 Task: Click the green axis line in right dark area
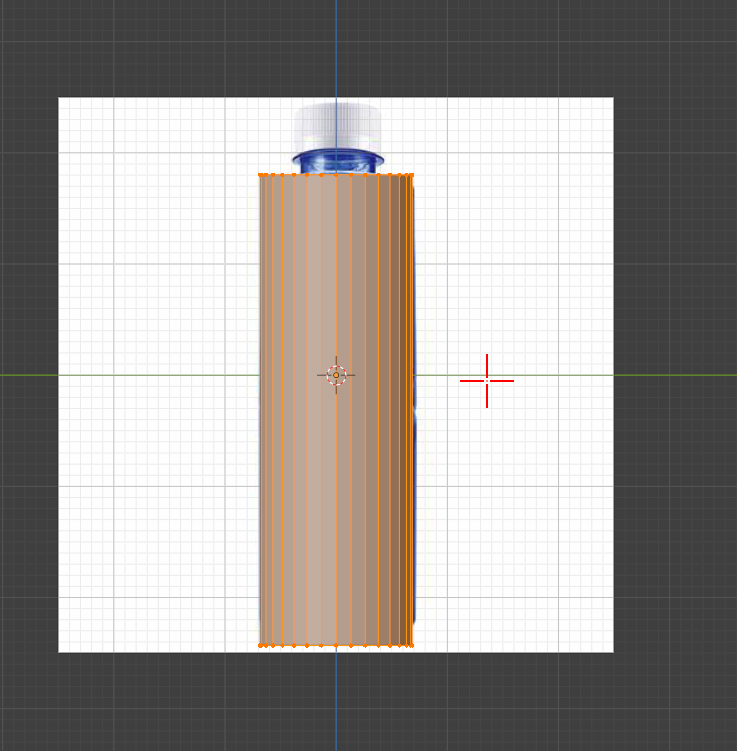coord(675,375)
